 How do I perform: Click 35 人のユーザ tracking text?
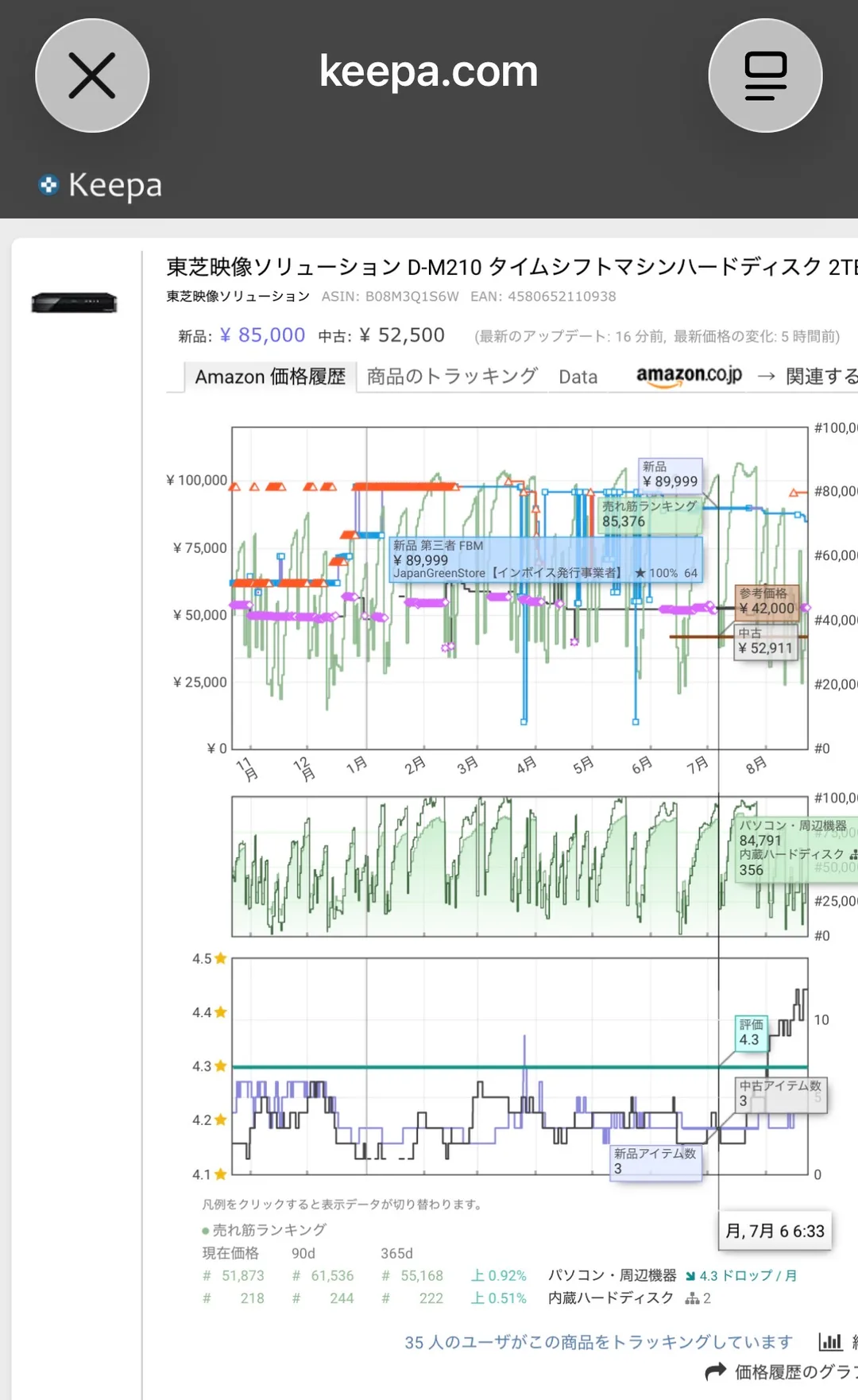coord(598,1342)
